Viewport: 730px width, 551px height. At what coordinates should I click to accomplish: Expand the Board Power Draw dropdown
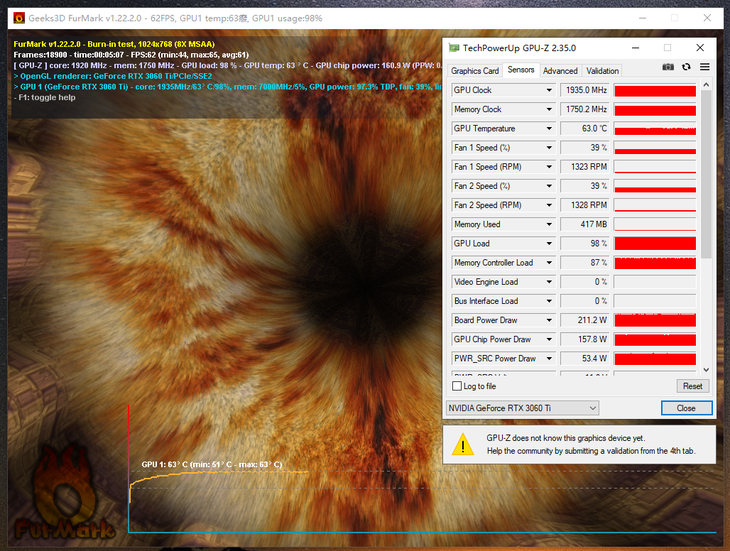pyautogui.click(x=549, y=320)
